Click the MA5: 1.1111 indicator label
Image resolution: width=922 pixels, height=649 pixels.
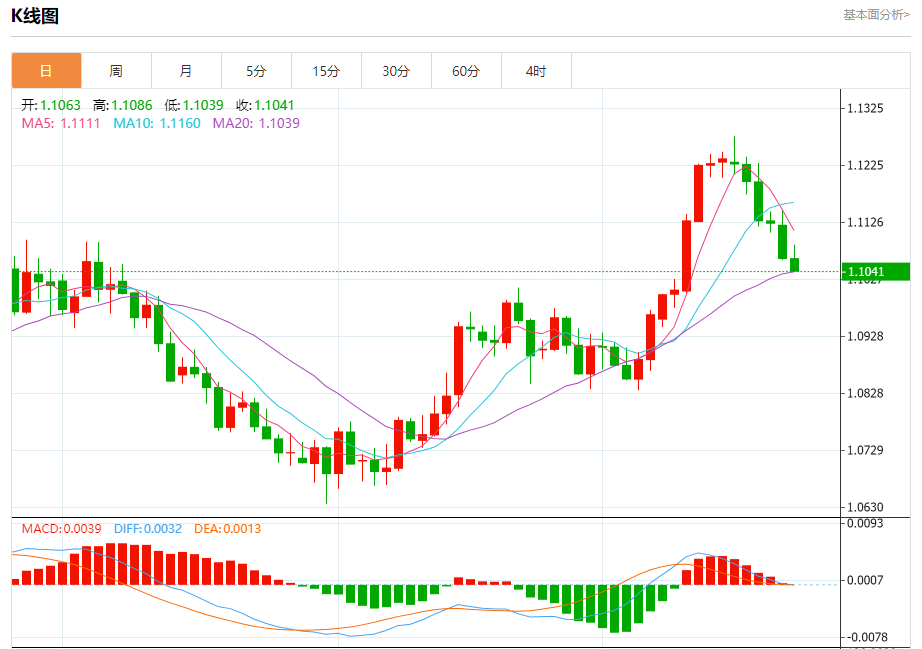[x=61, y=123]
